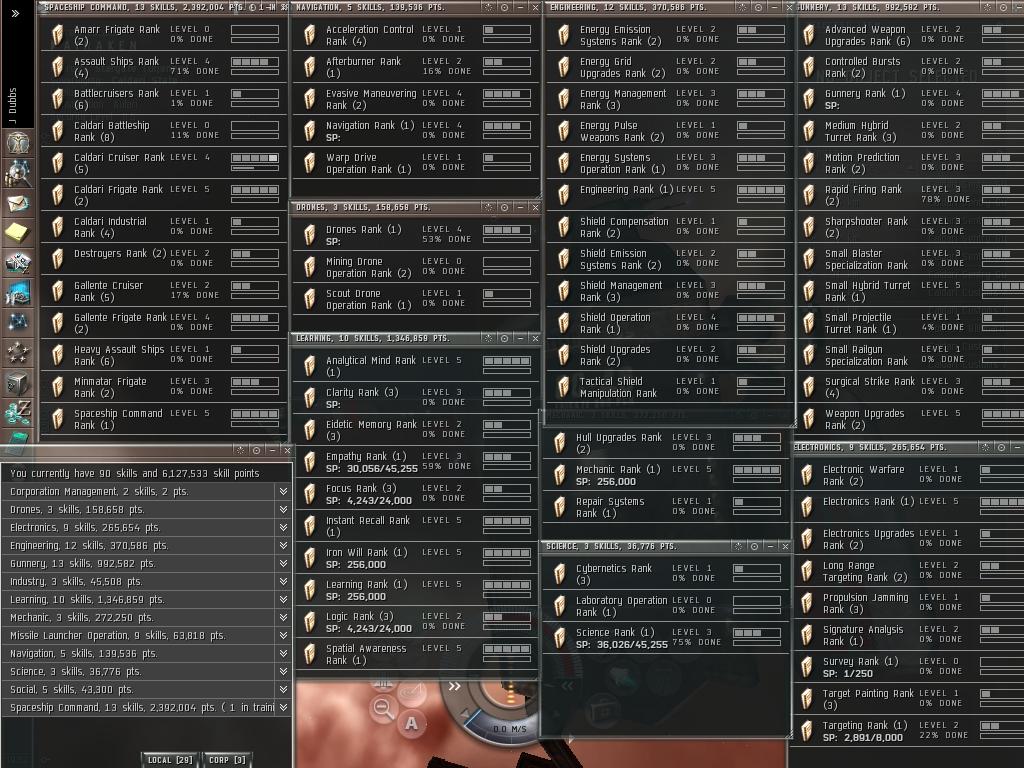This screenshot has height=768, width=1024.
Task: Expand the sidebar with the double-arrow icon
Action: click(x=15, y=13)
